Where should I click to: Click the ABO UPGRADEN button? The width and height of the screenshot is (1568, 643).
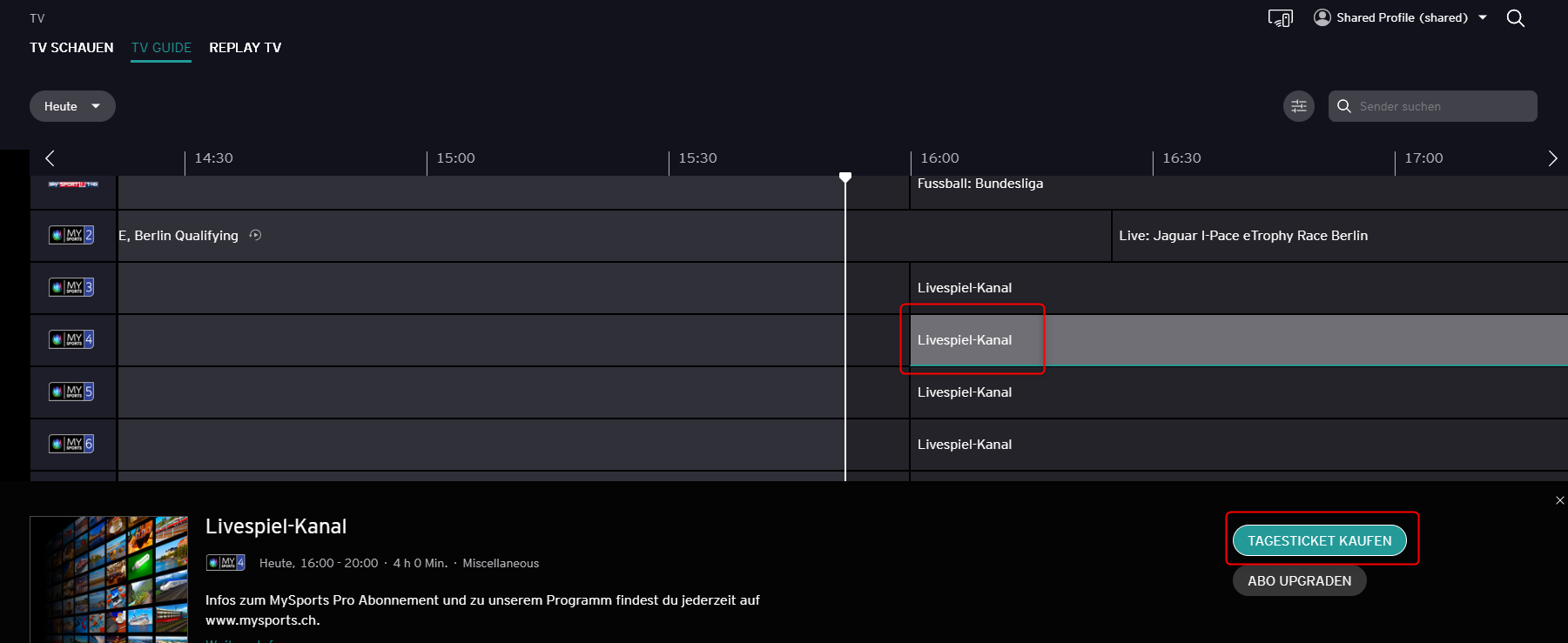click(x=1299, y=580)
